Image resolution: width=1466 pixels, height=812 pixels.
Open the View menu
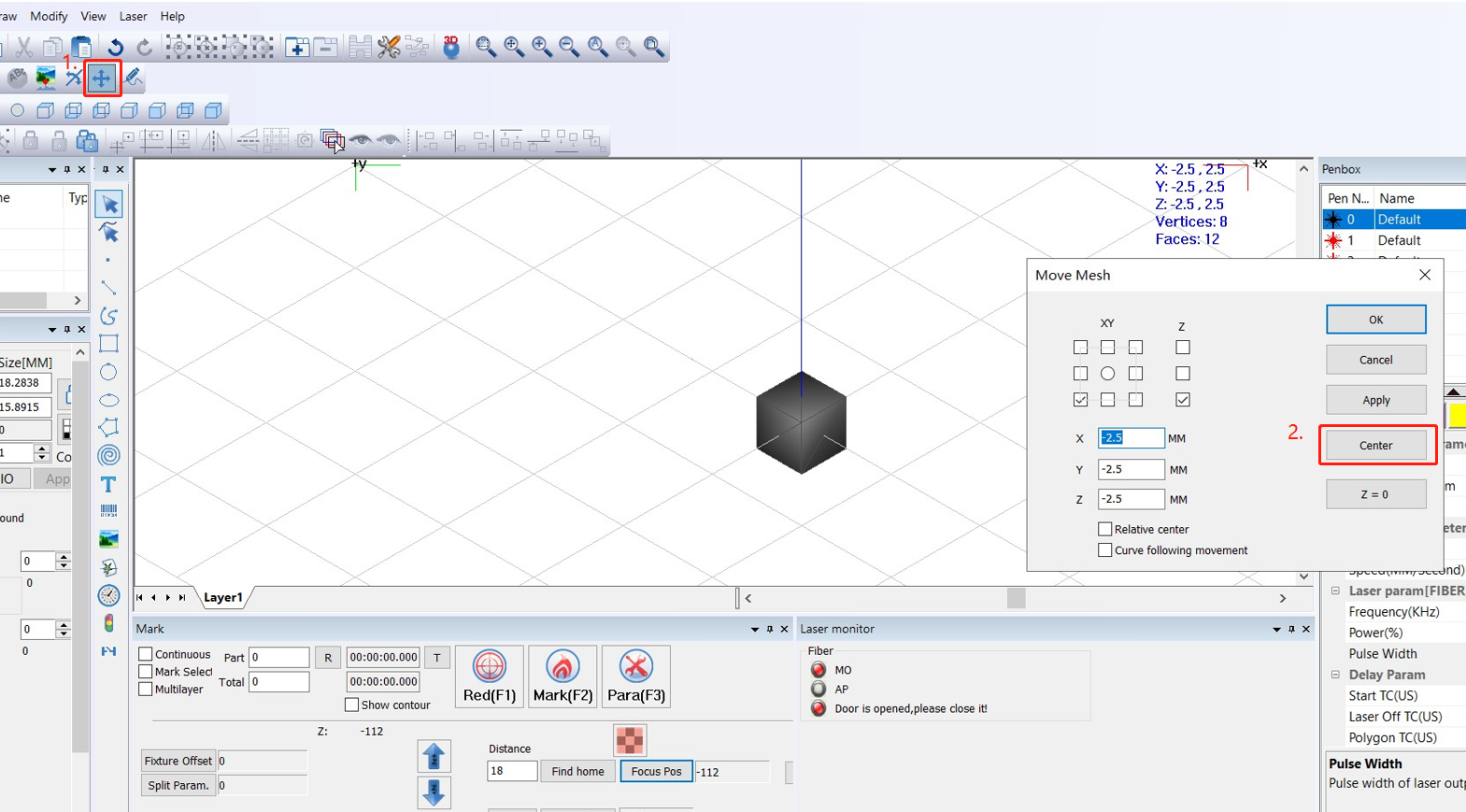(x=93, y=16)
